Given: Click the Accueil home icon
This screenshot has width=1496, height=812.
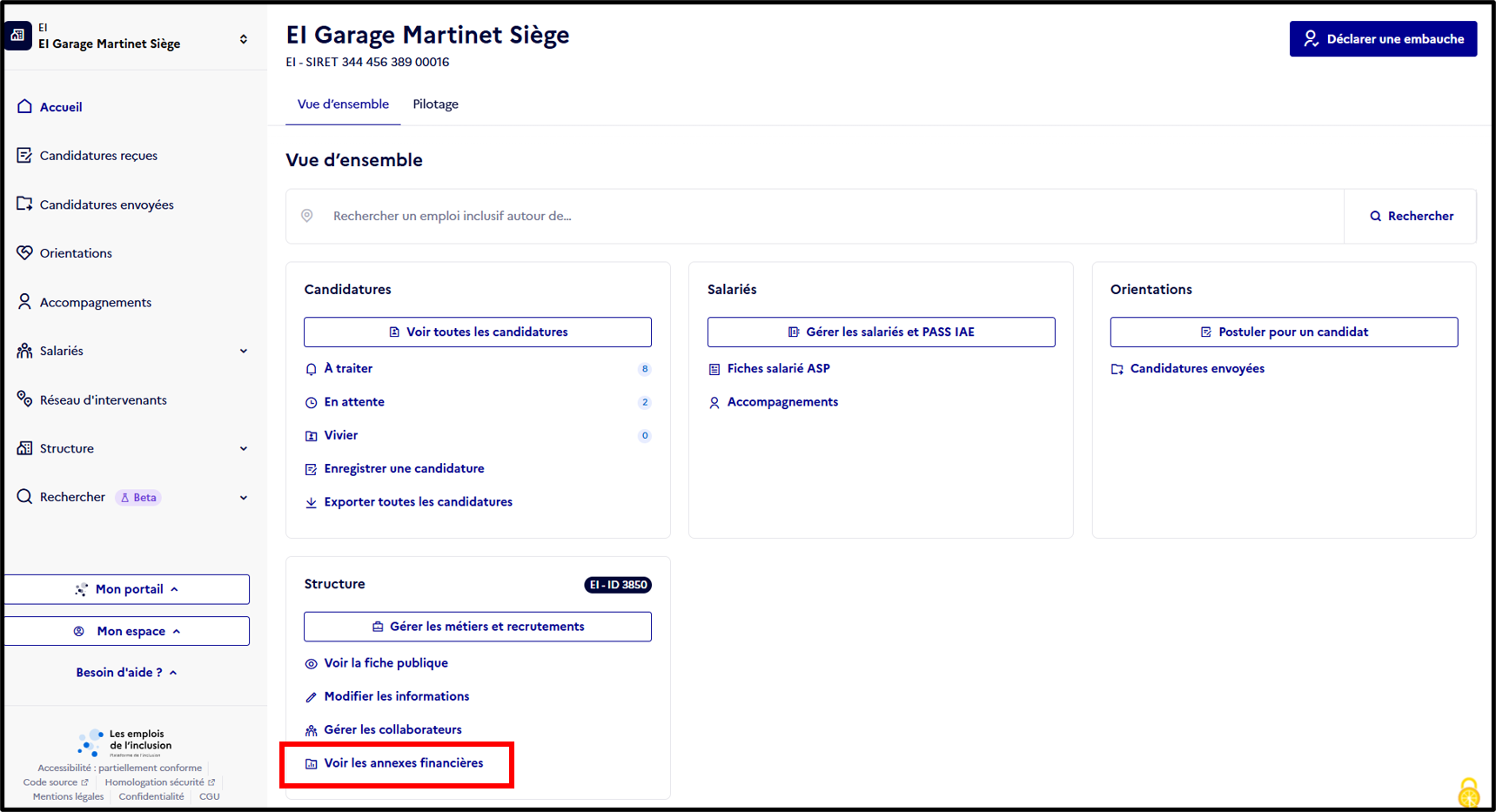Looking at the screenshot, I should click(x=24, y=106).
